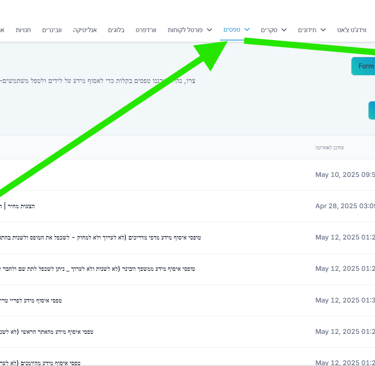Click the teal Form button

363,66
